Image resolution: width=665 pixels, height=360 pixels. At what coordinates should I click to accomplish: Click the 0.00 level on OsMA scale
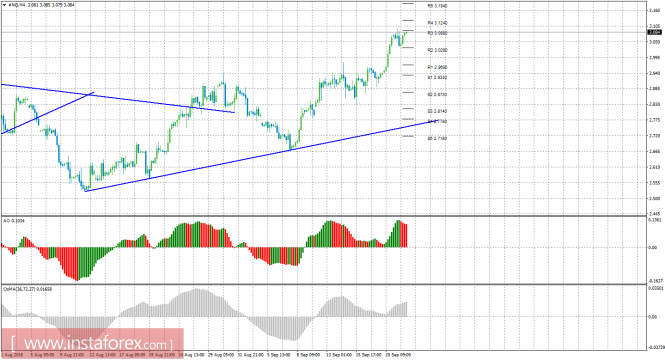(653, 317)
